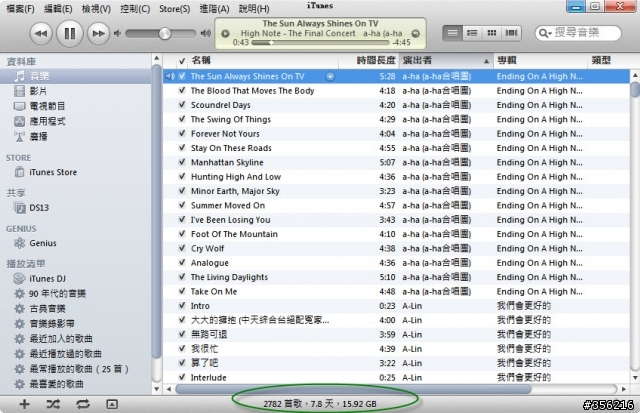The image size is (640, 413).
Task: Open the 檢視(V) menu
Action: (x=96, y=9)
